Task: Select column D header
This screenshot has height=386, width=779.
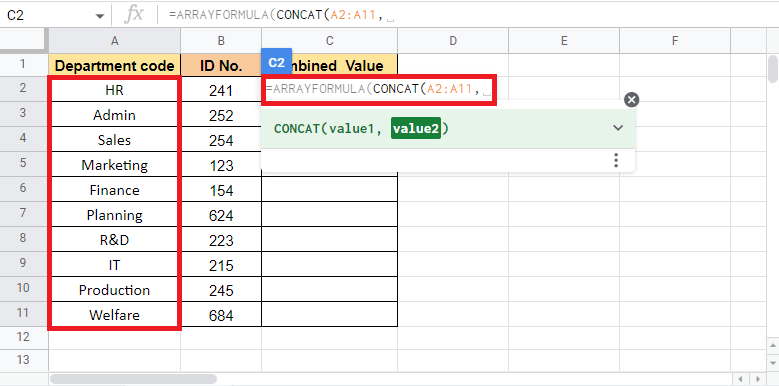Action: click(x=453, y=41)
